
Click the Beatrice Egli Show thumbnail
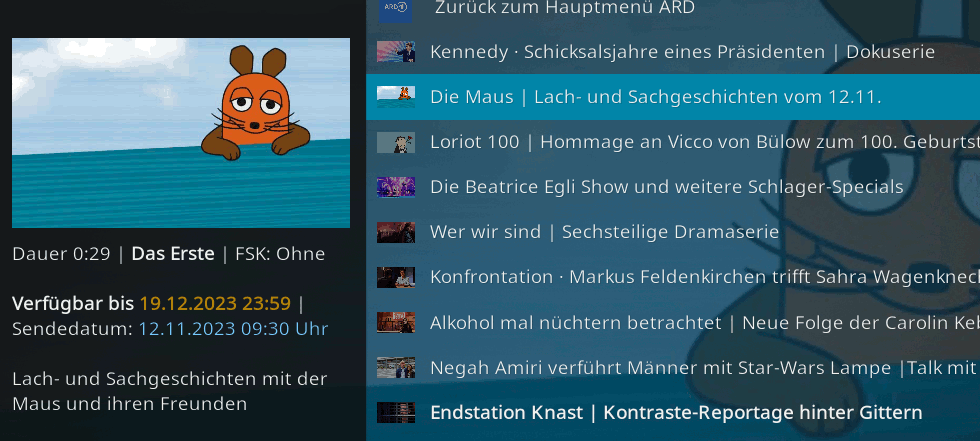396,187
